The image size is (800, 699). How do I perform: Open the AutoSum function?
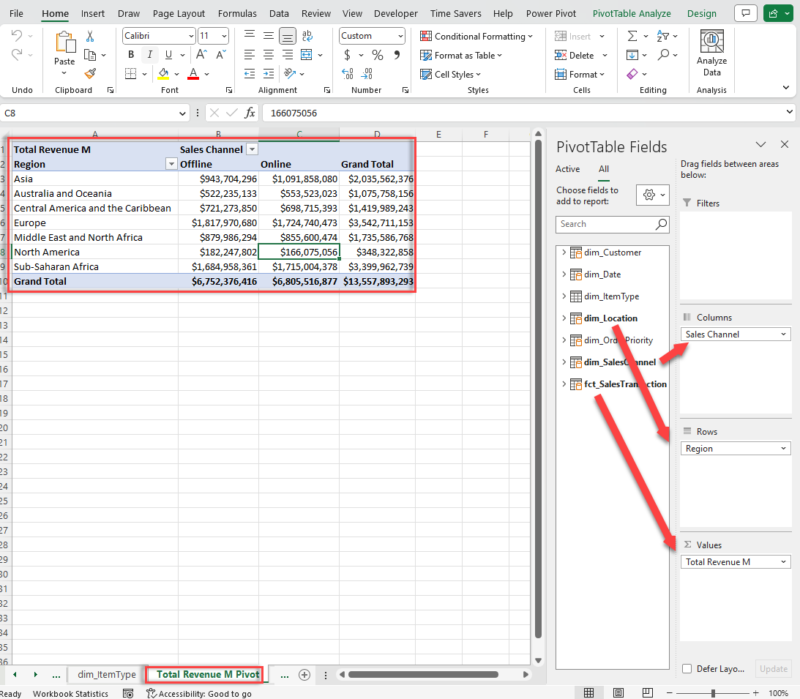point(631,35)
